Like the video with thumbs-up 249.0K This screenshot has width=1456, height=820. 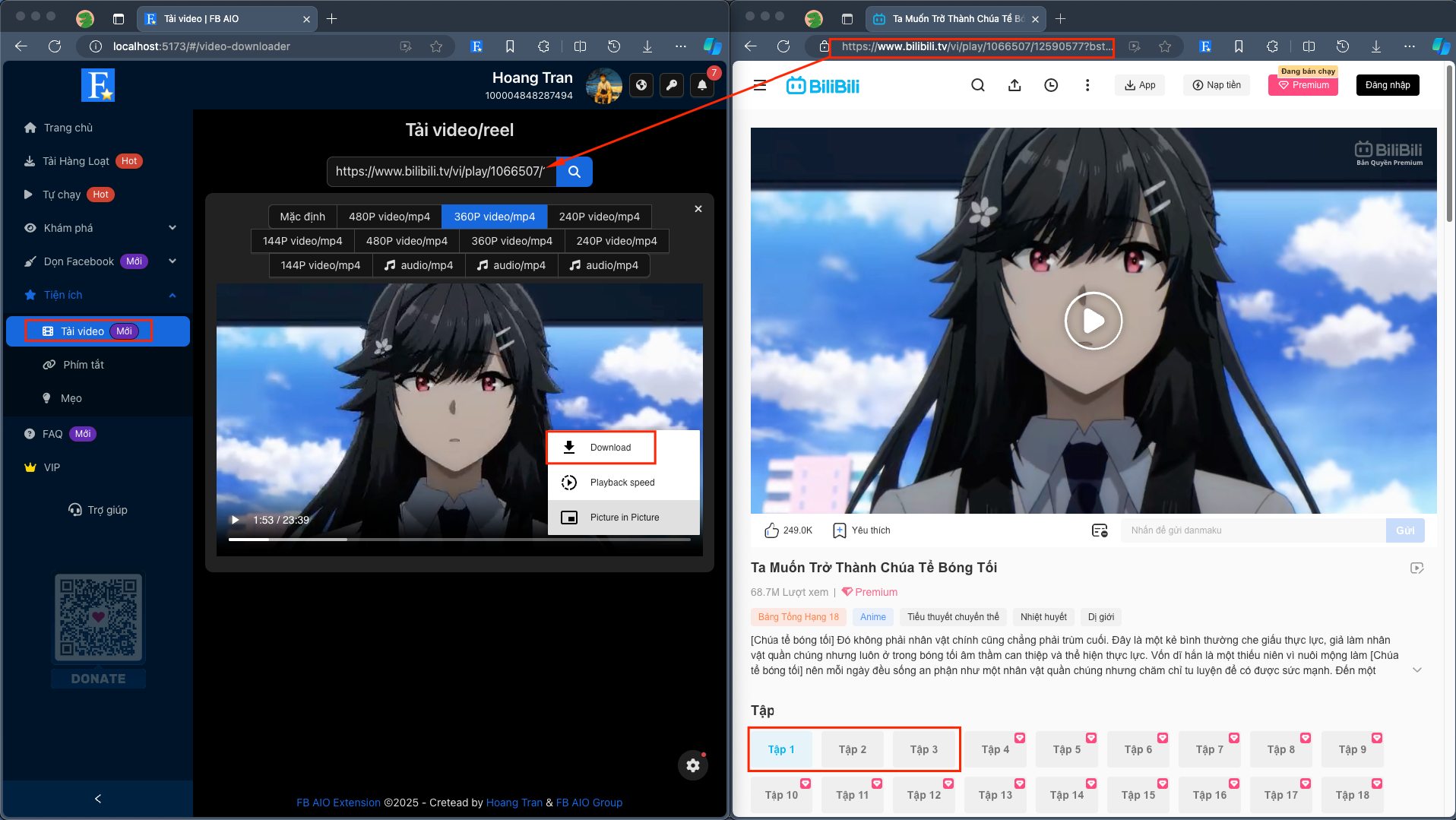pos(788,530)
